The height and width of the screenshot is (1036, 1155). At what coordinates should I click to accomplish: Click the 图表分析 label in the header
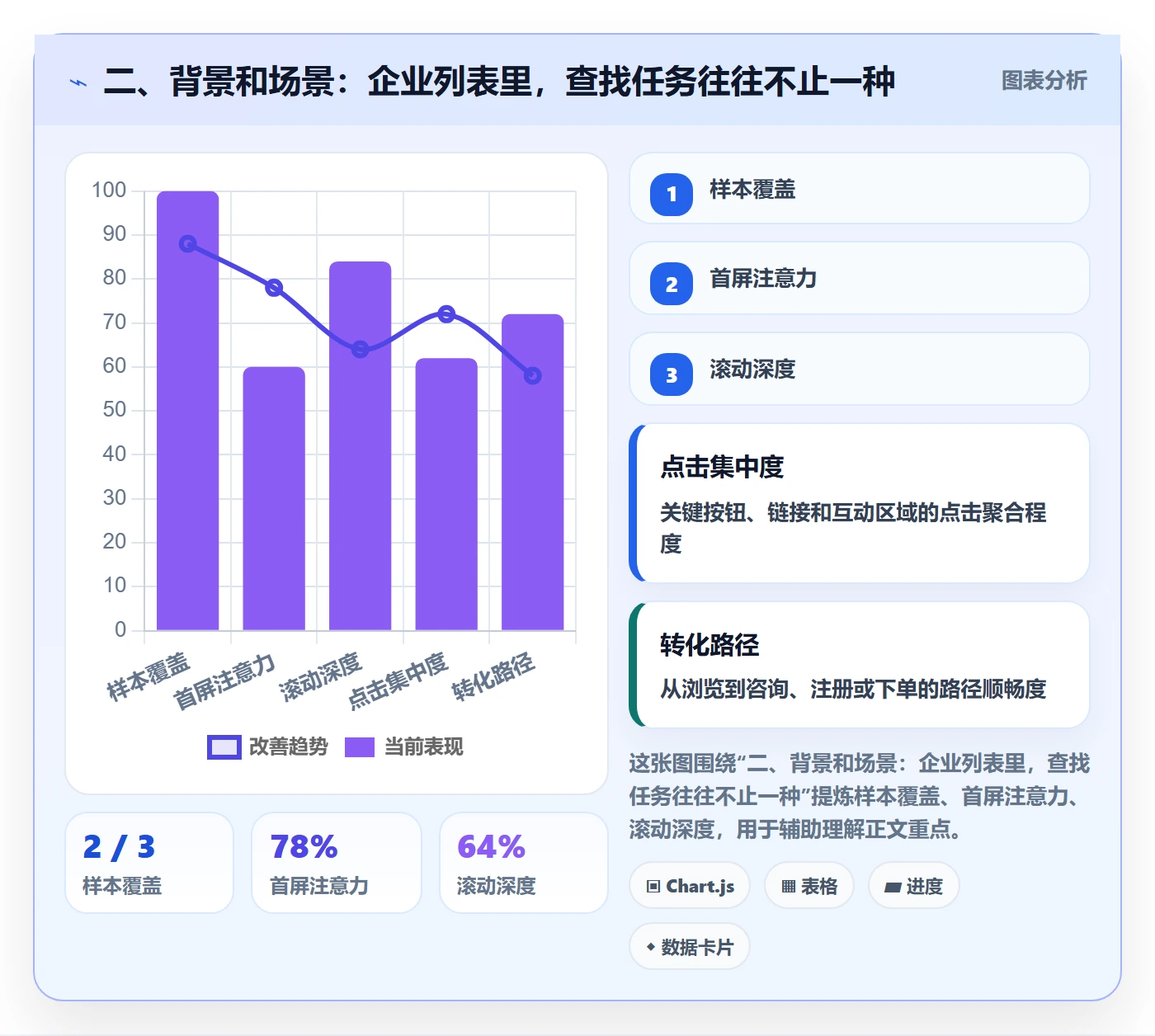point(1044,81)
